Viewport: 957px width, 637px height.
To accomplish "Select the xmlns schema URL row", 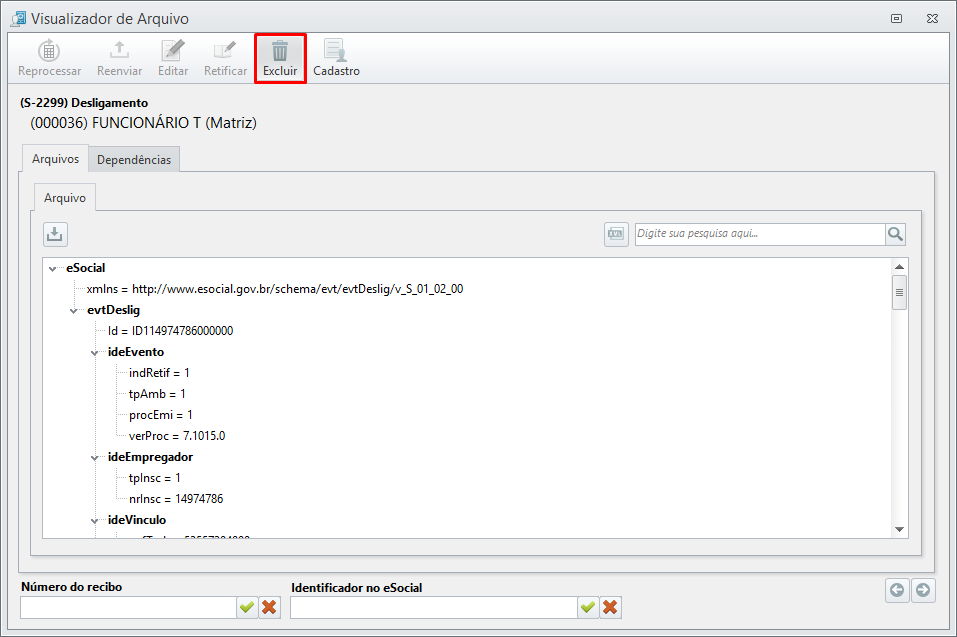I will 275,289.
